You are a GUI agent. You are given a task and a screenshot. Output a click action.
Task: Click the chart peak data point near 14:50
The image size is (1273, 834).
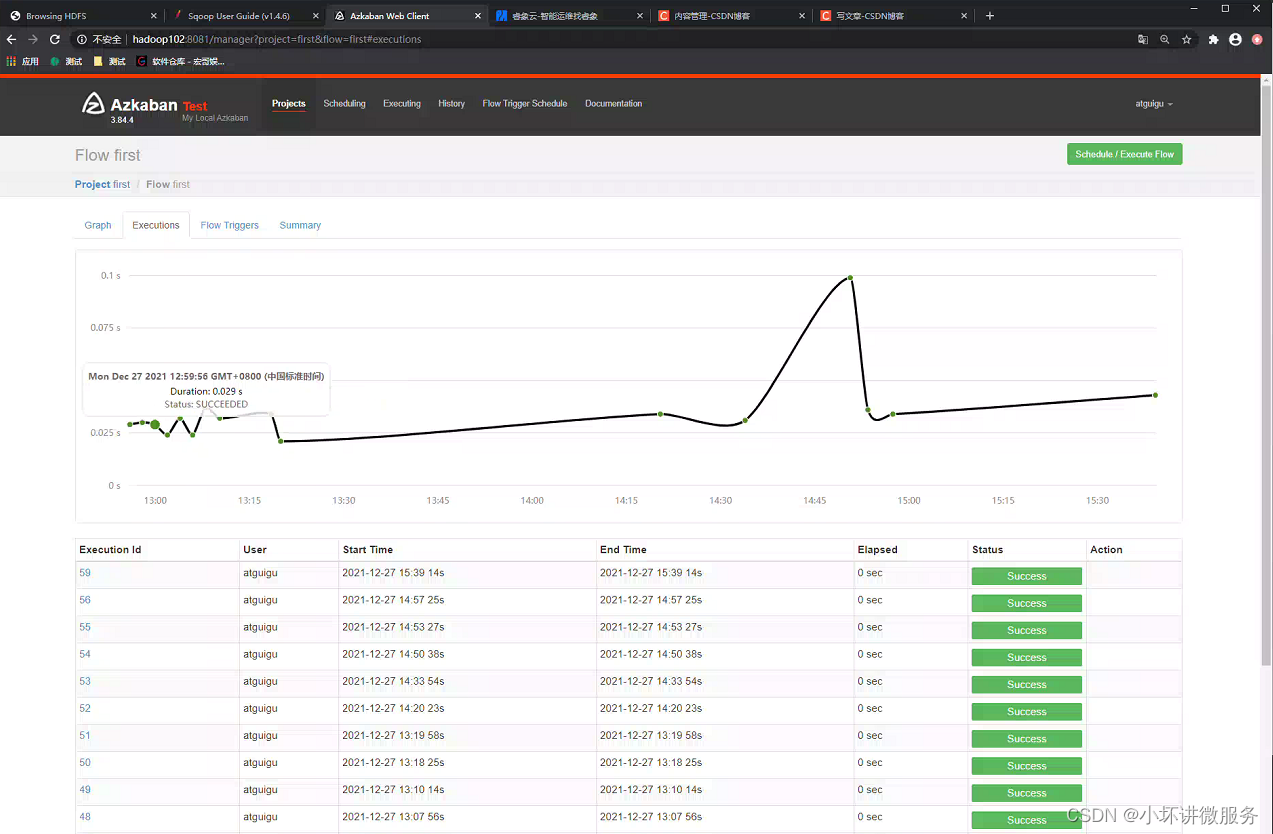[850, 277]
